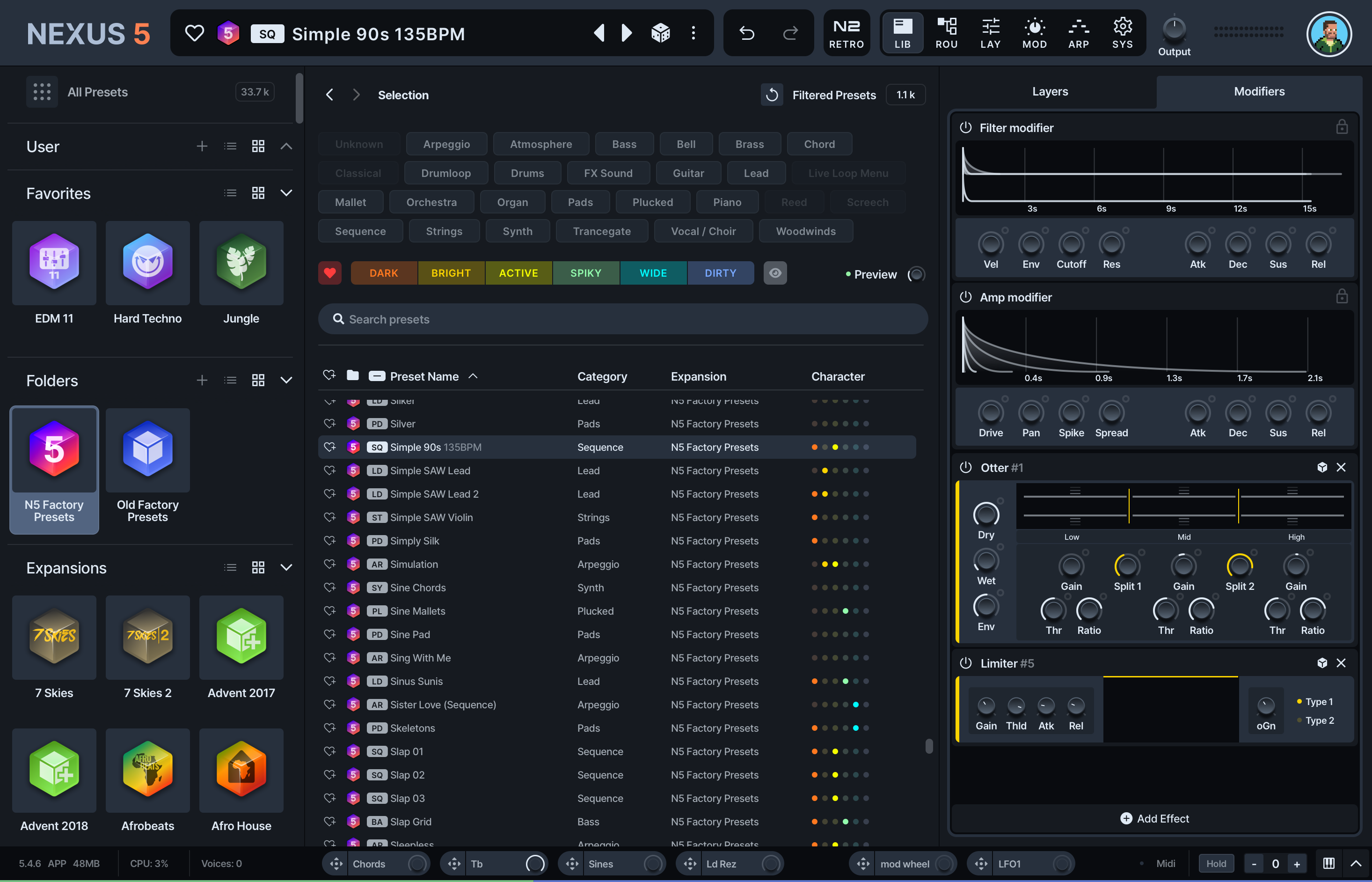Open N2 RETRO mode
The height and width of the screenshot is (882, 1372).
tap(846, 33)
